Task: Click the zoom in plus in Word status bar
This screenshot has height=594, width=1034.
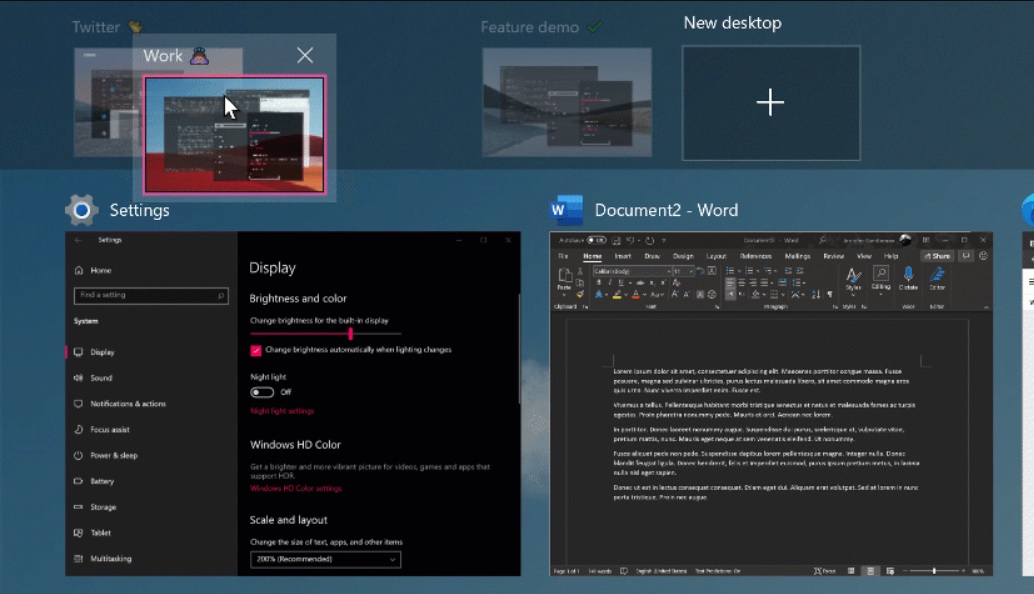Action: pyautogui.click(x=963, y=571)
